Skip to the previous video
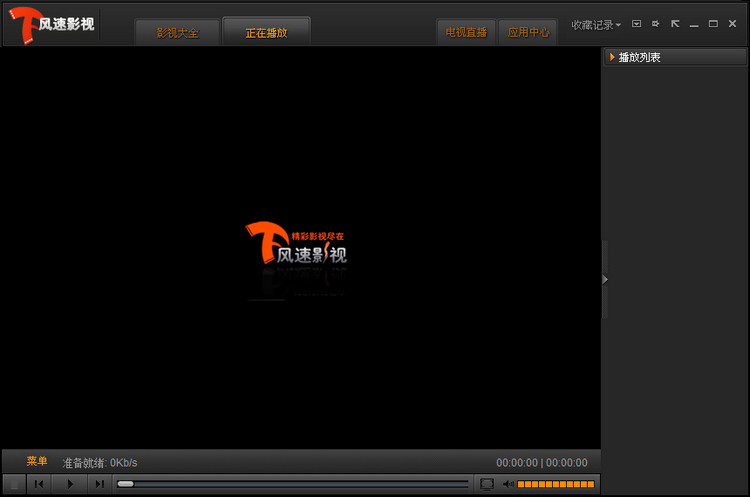This screenshot has height=497, width=750. pos(39,484)
